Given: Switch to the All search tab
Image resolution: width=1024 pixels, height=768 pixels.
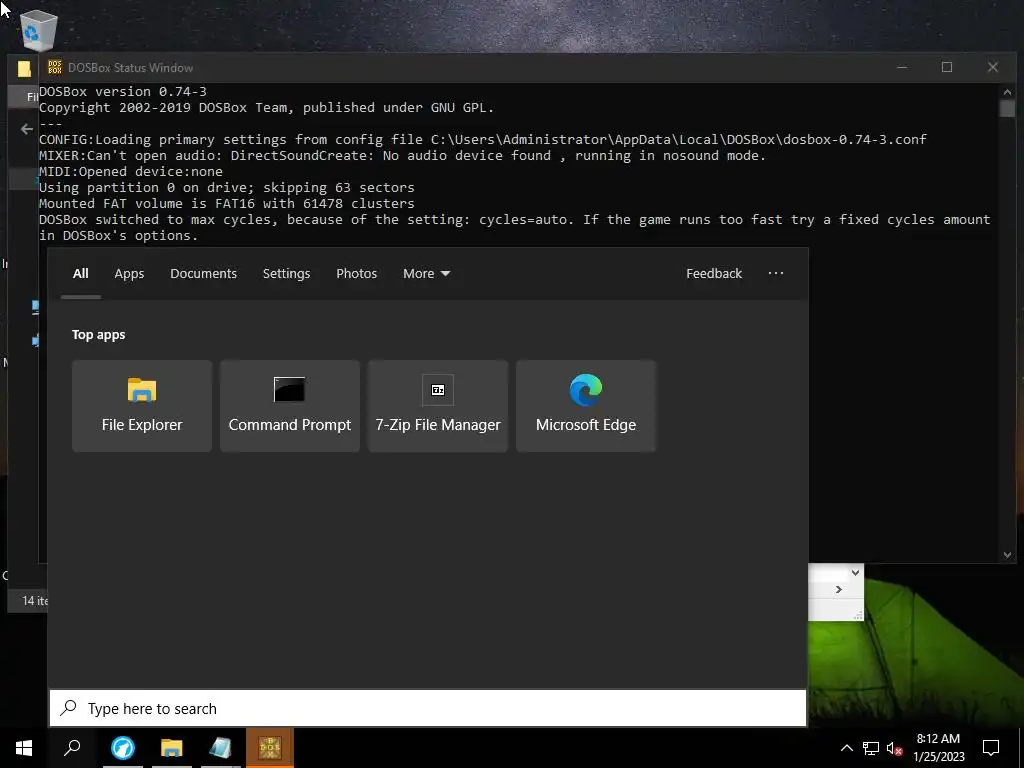Looking at the screenshot, I should 80,274.
